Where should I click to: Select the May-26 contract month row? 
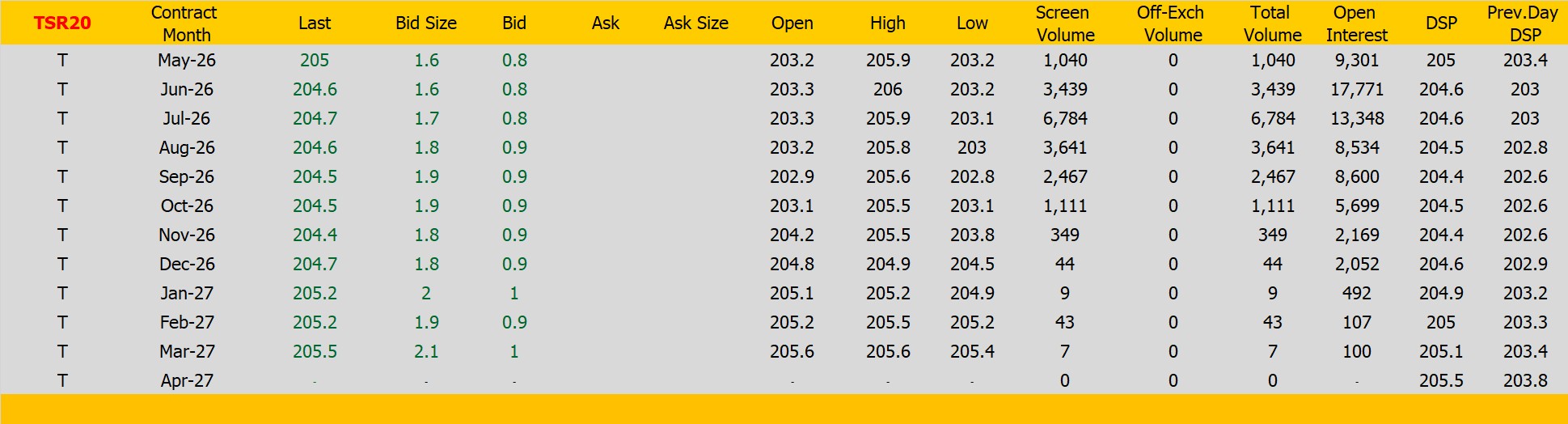click(x=187, y=61)
